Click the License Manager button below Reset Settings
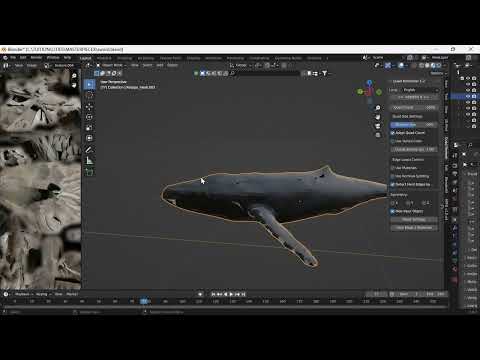 [414, 228]
